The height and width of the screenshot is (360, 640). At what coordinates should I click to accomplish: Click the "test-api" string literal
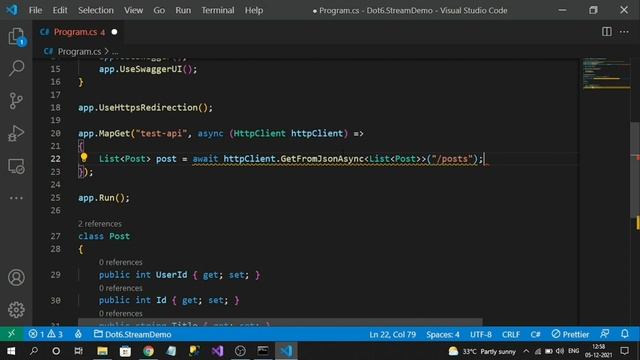coord(161,133)
